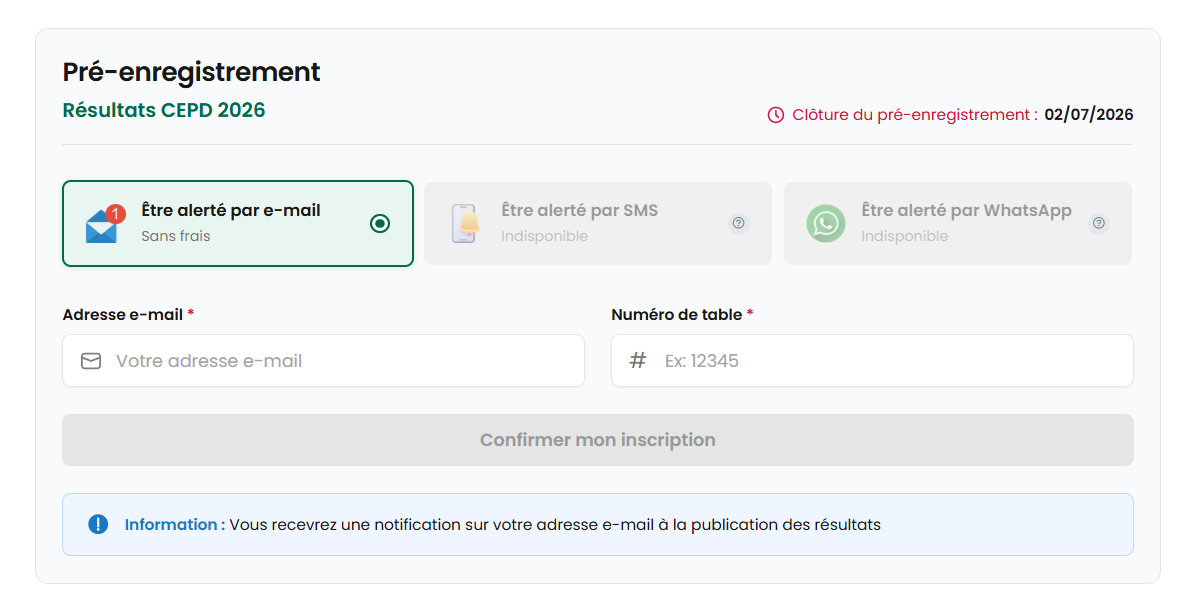
Task: Focus the 'Ex: 12345' table number field
Action: click(x=872, y=360)
